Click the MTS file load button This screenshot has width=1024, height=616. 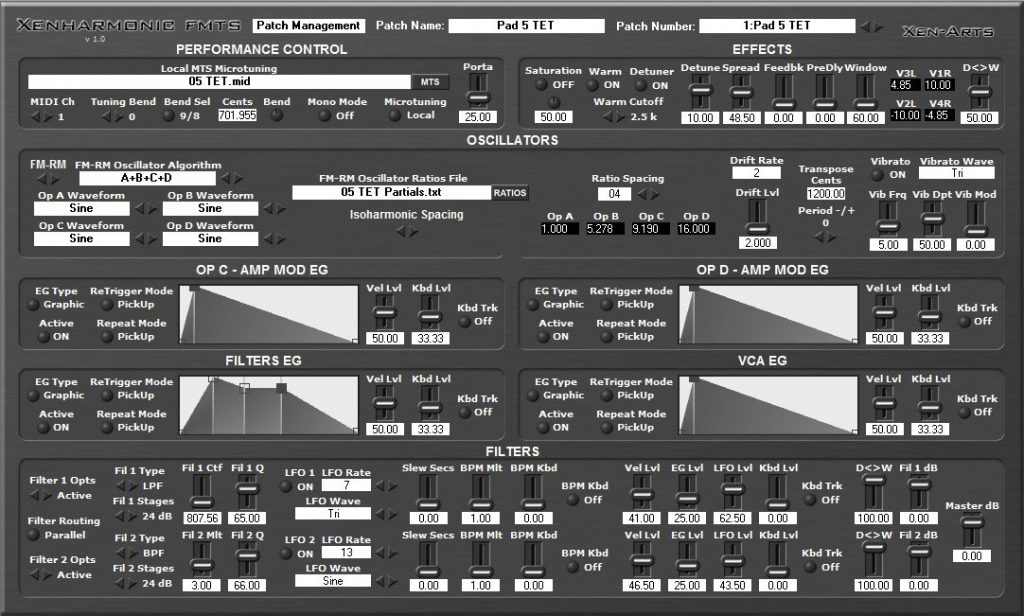430,82
